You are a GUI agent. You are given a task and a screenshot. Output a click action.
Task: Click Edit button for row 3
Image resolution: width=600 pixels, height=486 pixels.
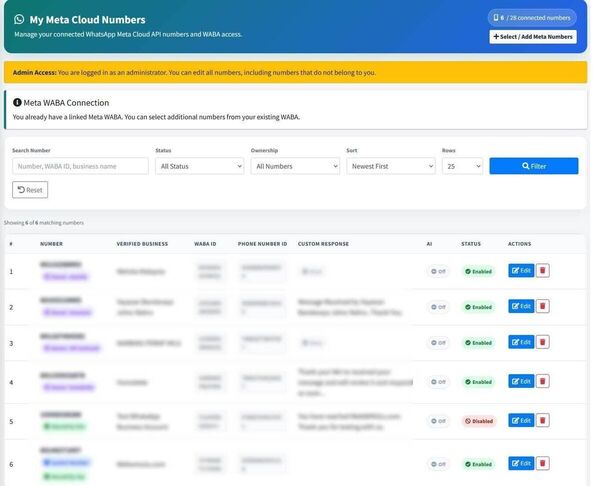(x=521, y=342)
